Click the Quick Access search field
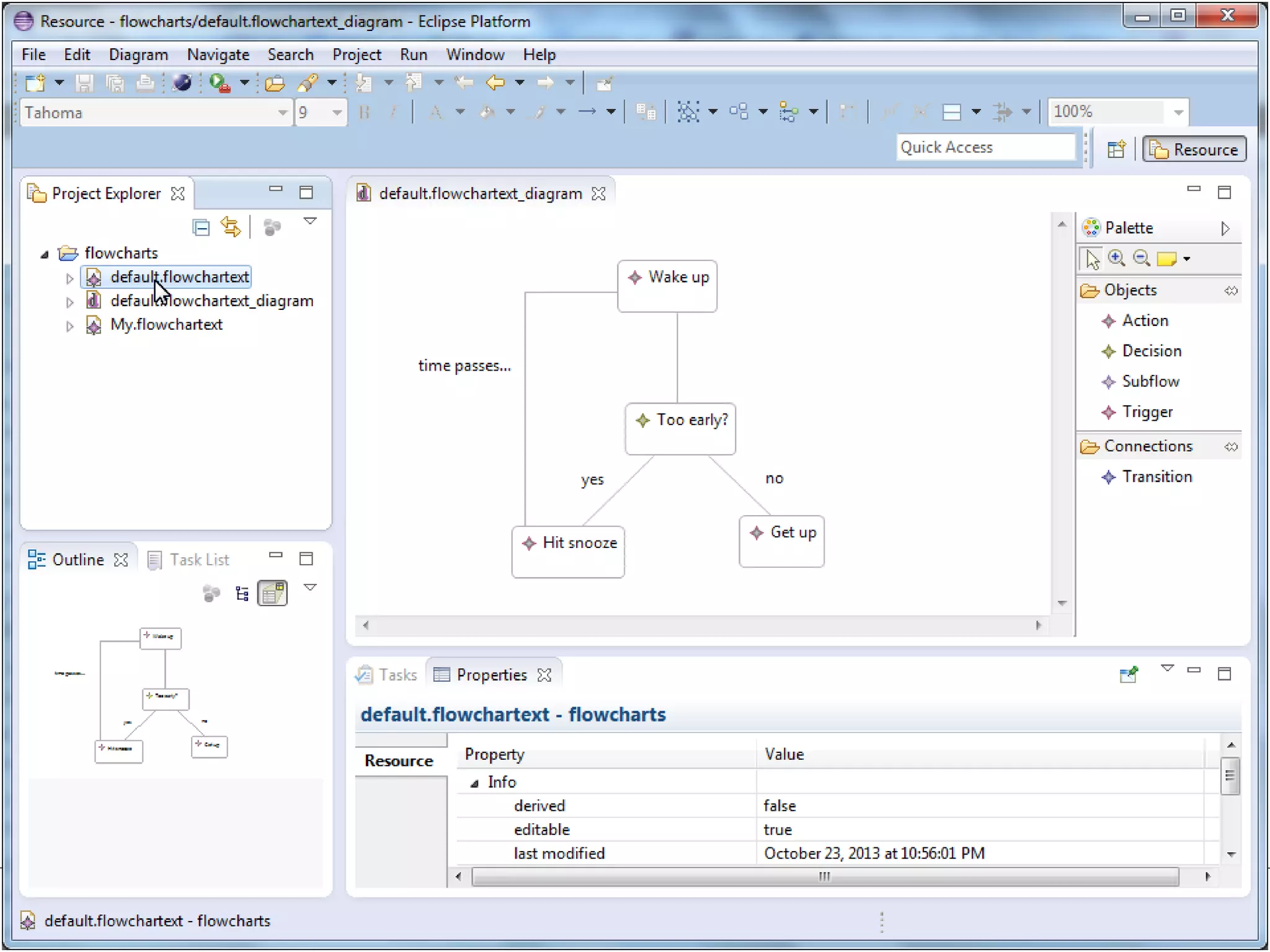This screenshot has width=1270, height=952. pos(985,147)
